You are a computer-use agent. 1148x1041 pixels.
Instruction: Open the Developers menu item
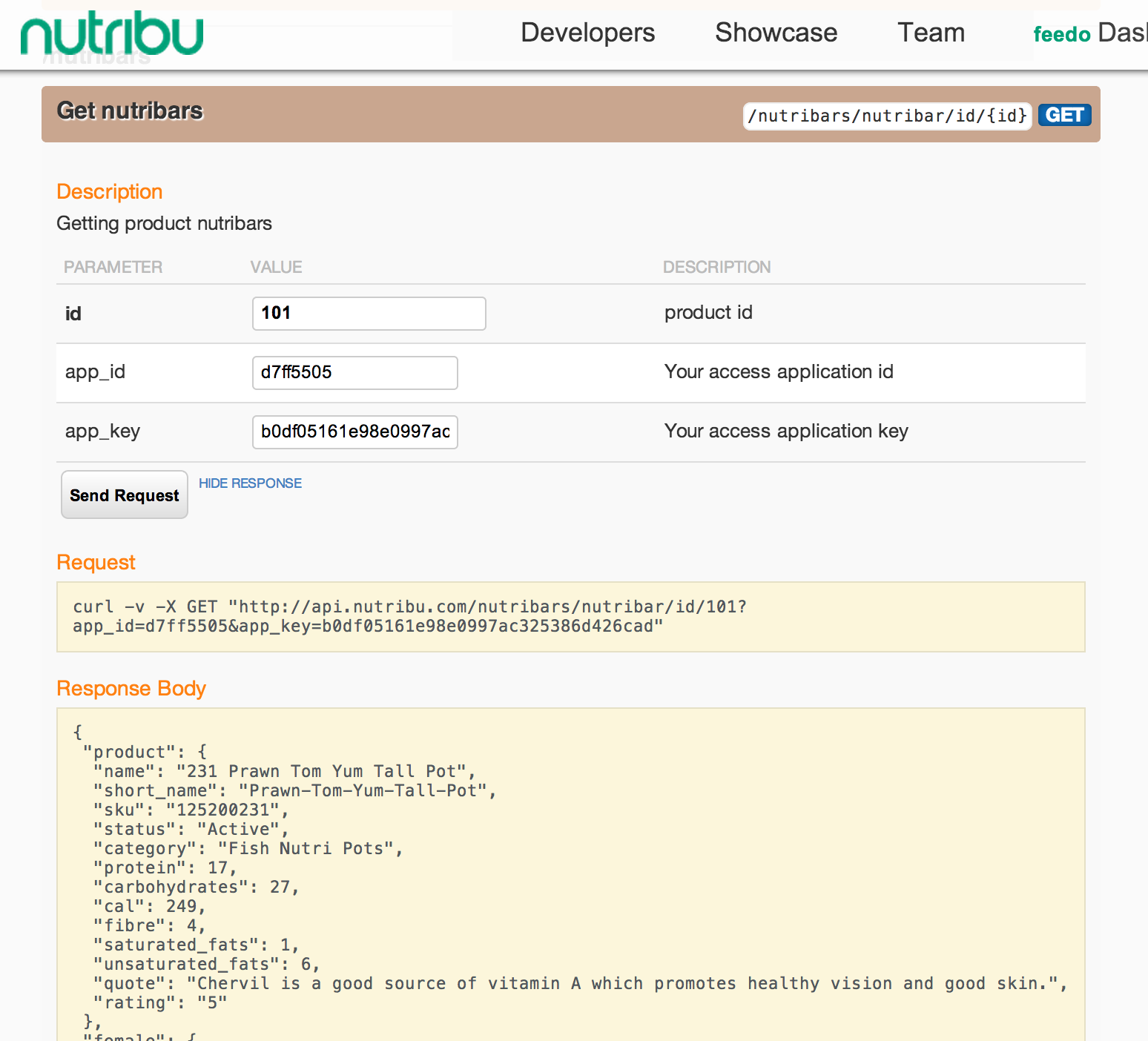click(x=587, y=33)
